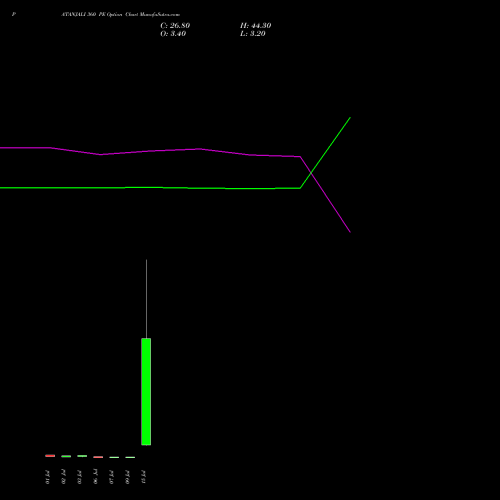Viewport: 500px width, 500px height.
Task: Select the red candle above 01 Jul
Action: tap(50, 456)
